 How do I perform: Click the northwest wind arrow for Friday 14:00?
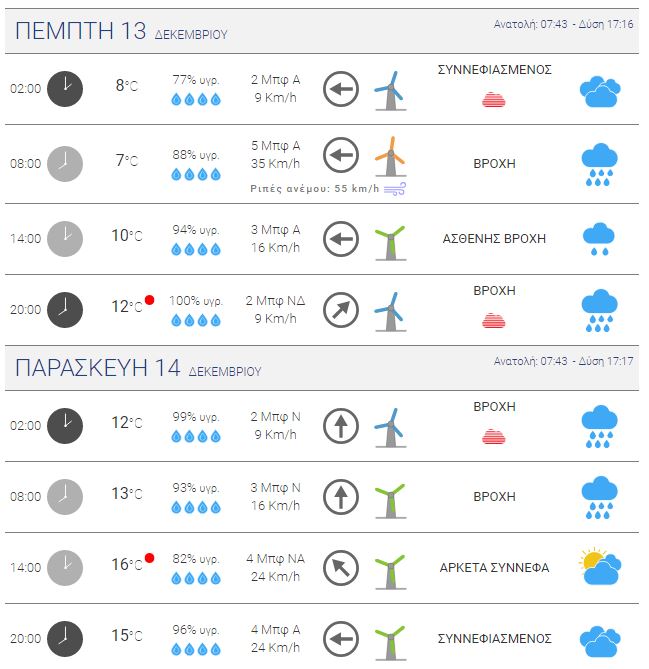pyautogui.click(x=341, y=568)
